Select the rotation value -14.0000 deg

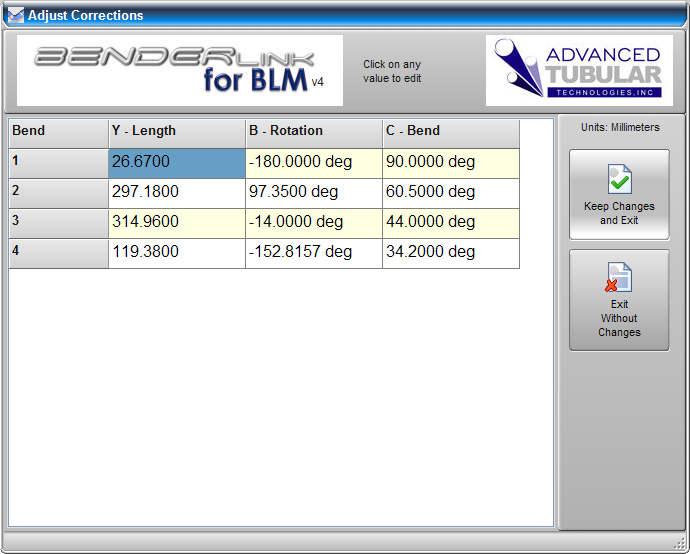tap(313, 222)
